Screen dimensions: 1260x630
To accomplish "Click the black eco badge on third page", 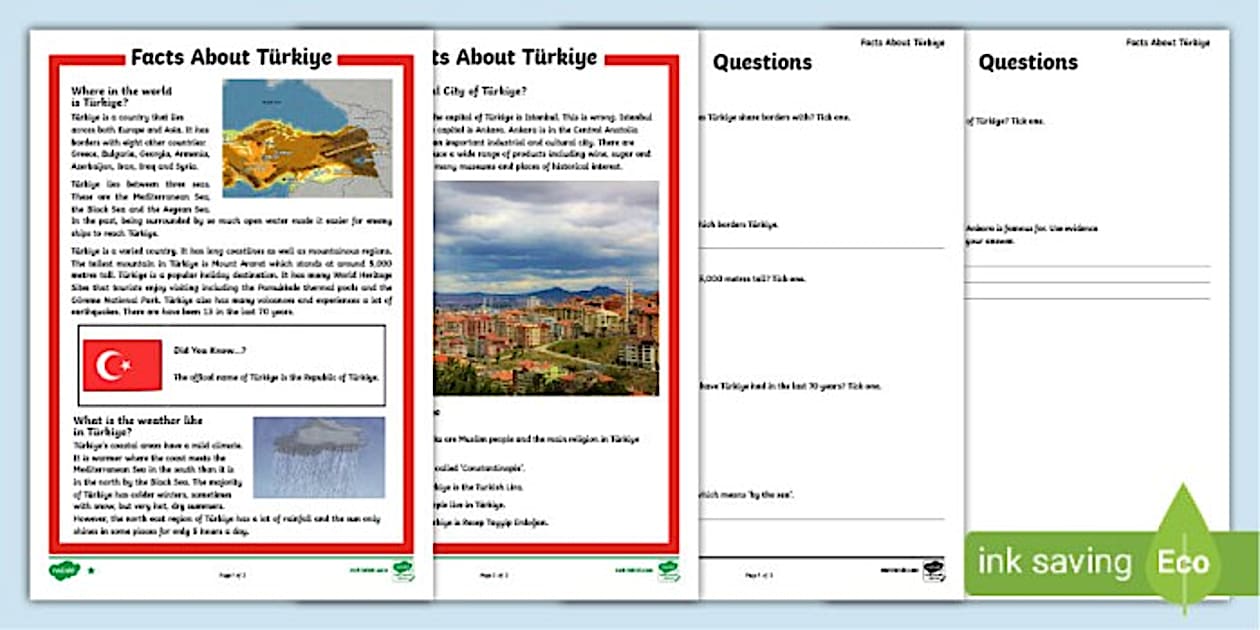I will pos(934,571).
